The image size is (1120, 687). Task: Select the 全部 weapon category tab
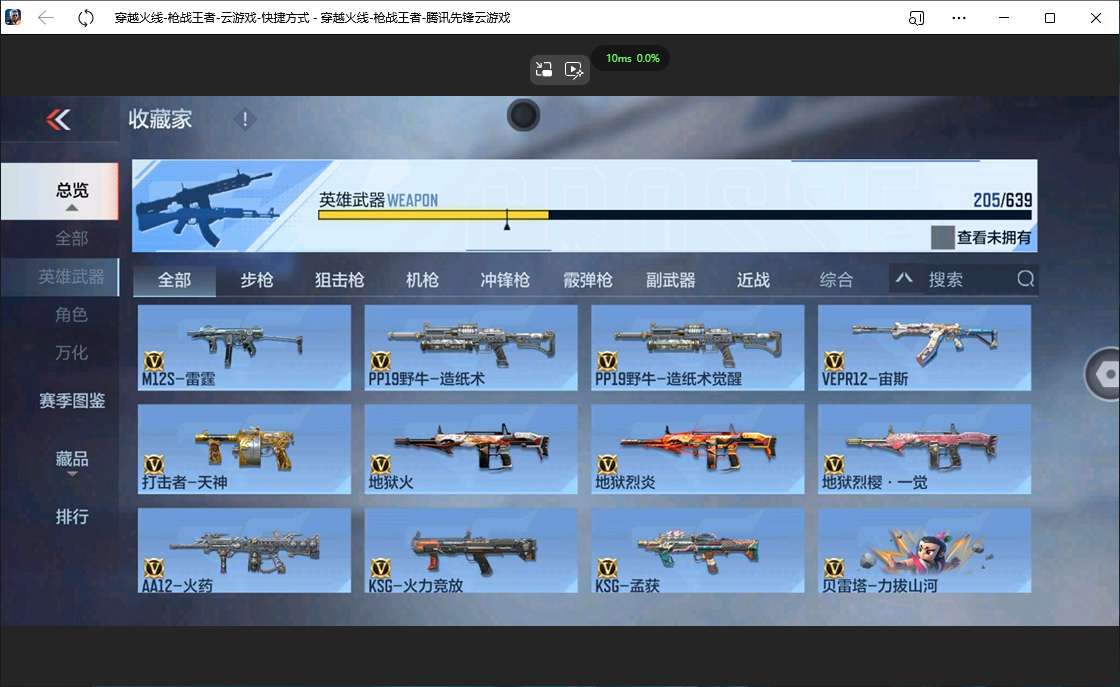pos(174,280)
